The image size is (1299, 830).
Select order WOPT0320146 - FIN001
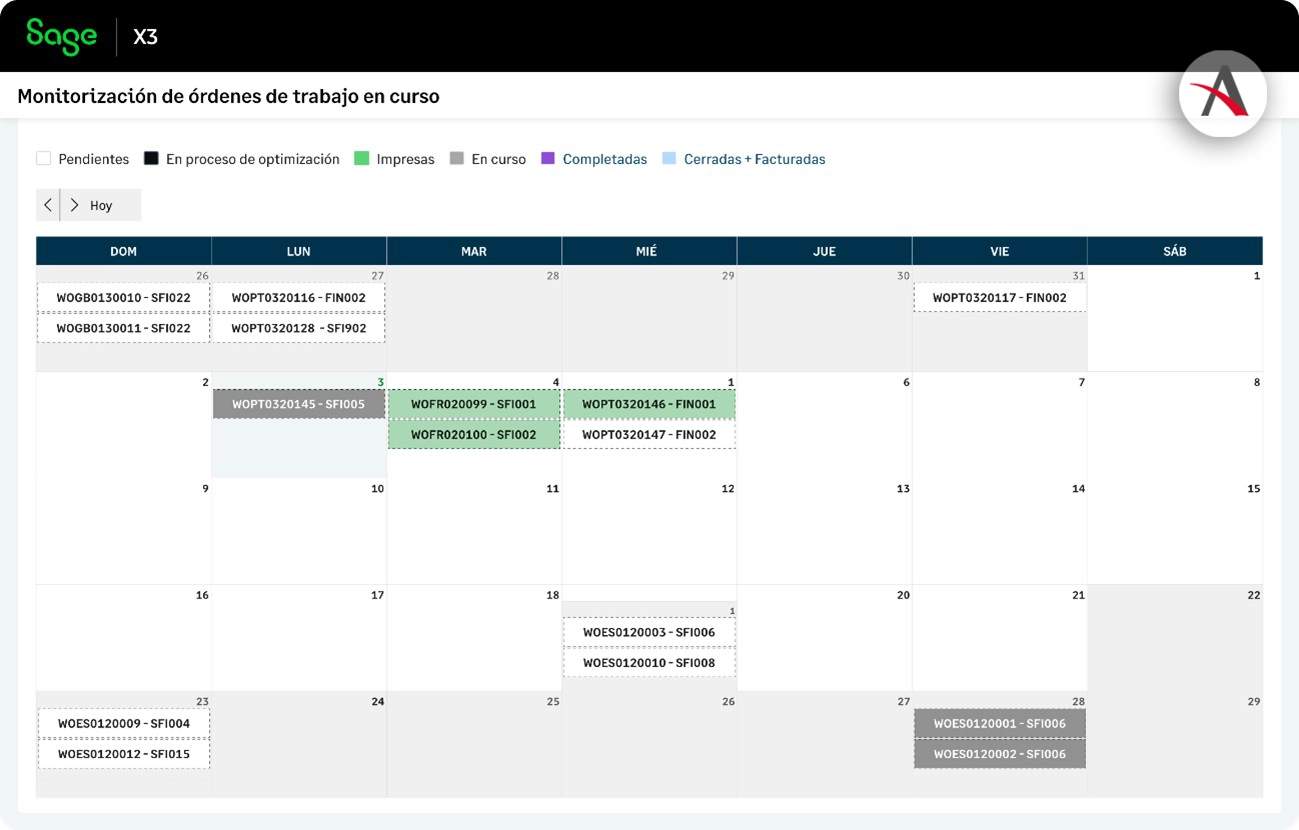point(649,404)
